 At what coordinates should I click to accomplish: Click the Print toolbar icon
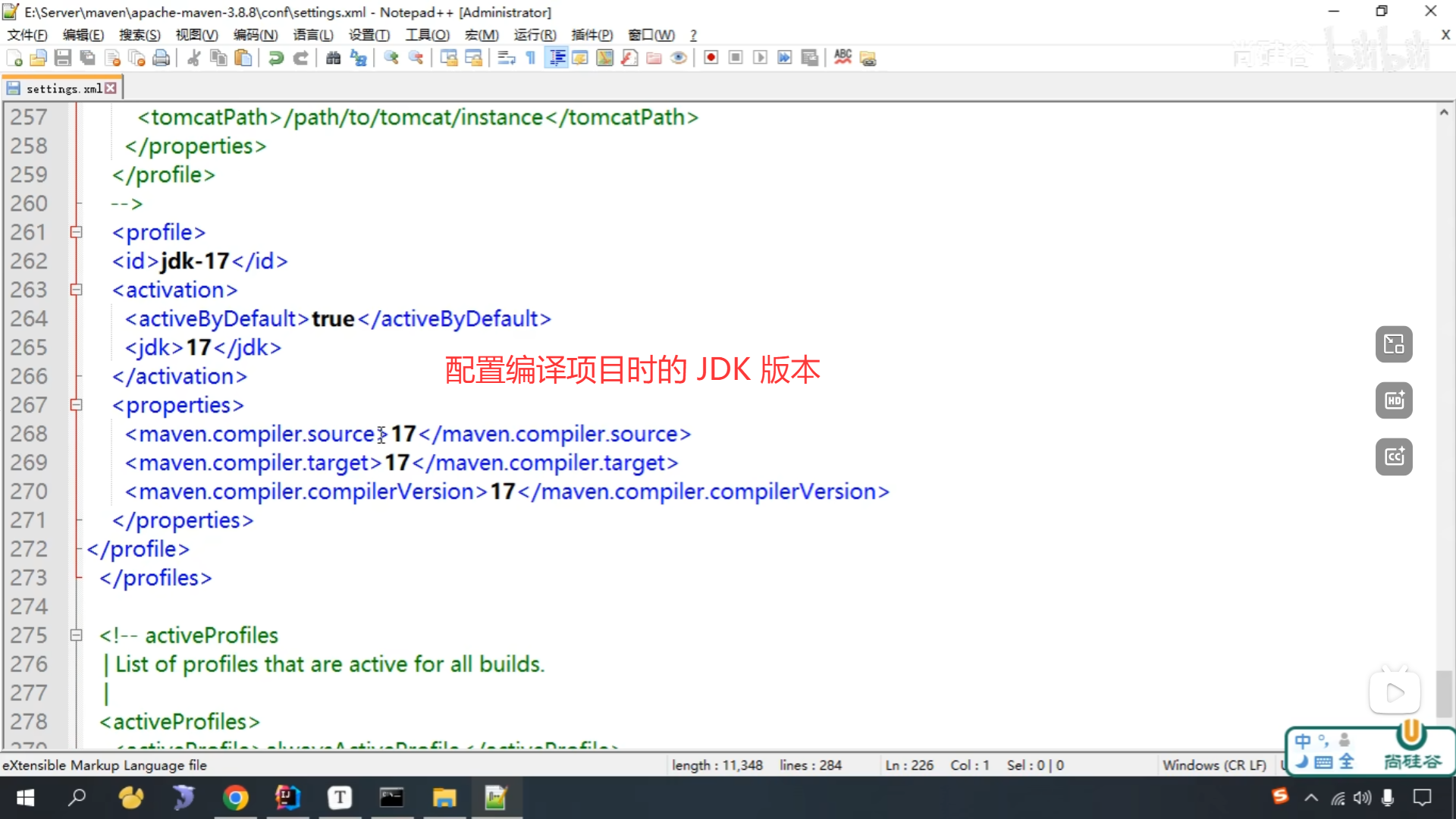coord(161,58)
